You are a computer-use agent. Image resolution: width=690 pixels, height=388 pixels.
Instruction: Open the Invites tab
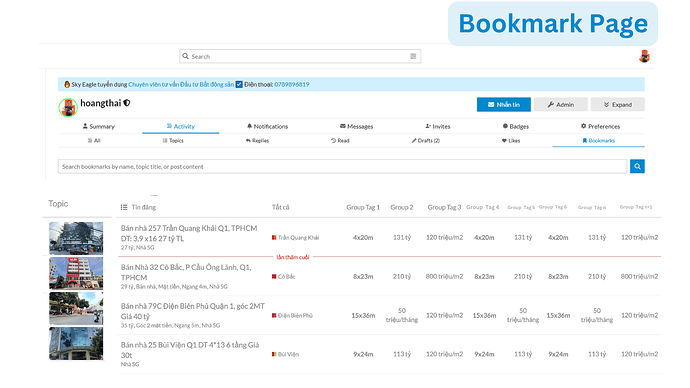(x=438, y=126)
